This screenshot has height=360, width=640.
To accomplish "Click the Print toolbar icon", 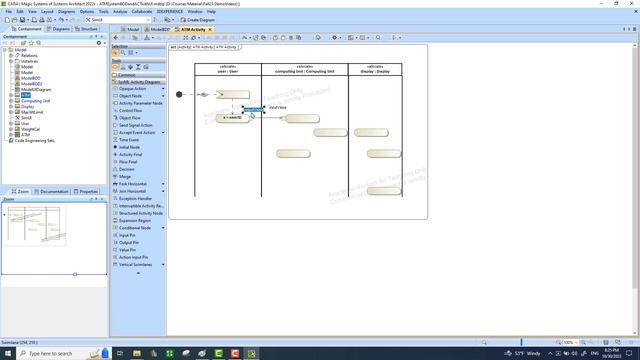I will pyautogui.click(x=42, y=20).
